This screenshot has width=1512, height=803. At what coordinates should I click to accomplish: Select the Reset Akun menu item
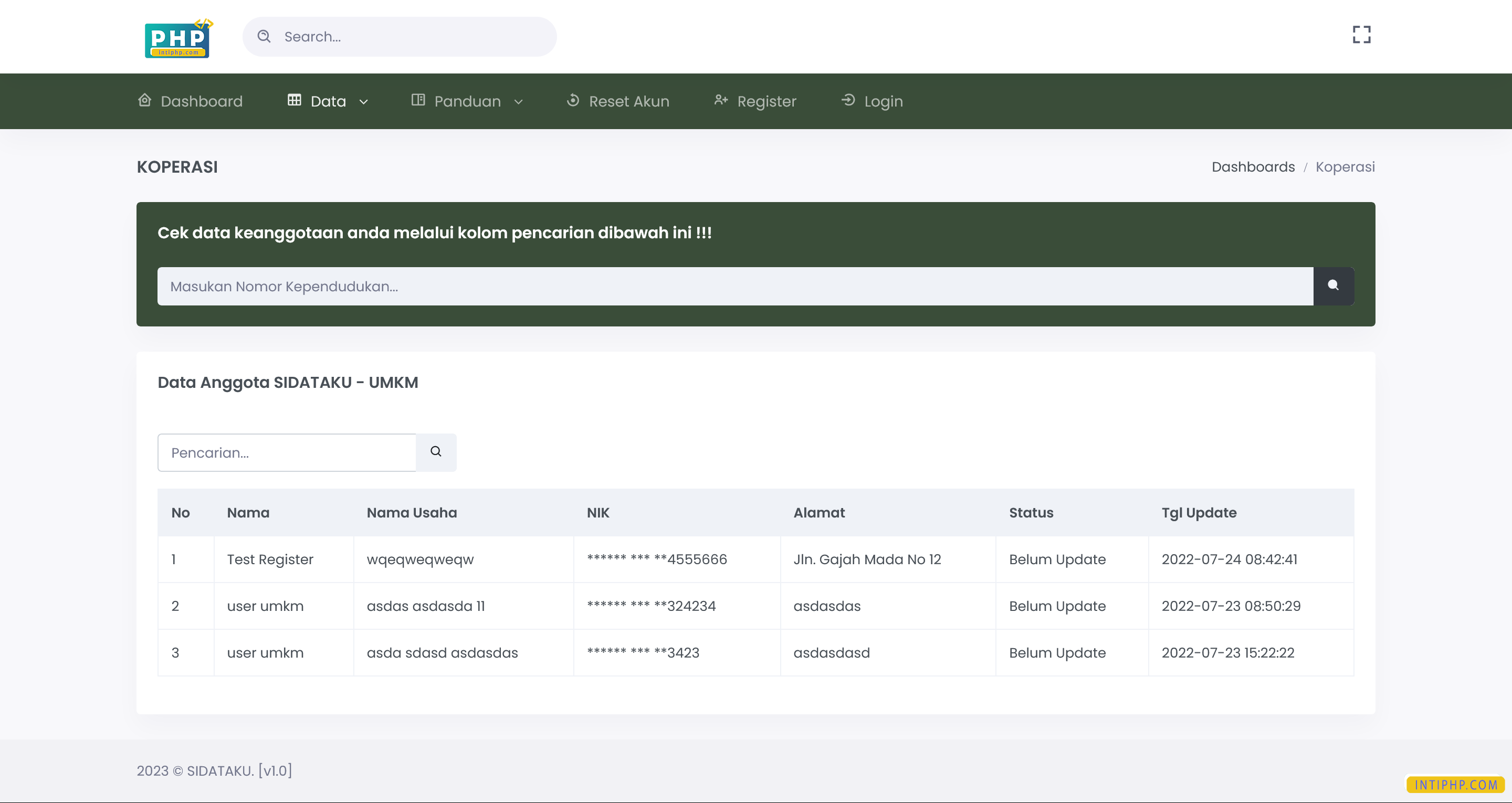coord(617,101)
